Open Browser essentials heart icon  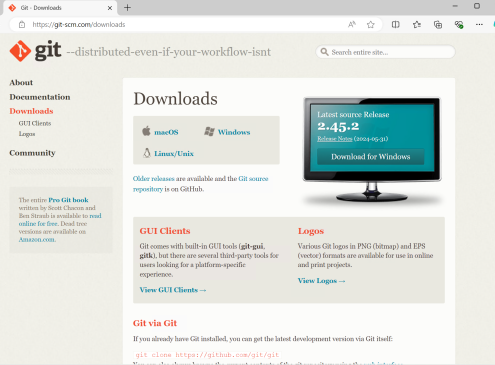point(459,24)
